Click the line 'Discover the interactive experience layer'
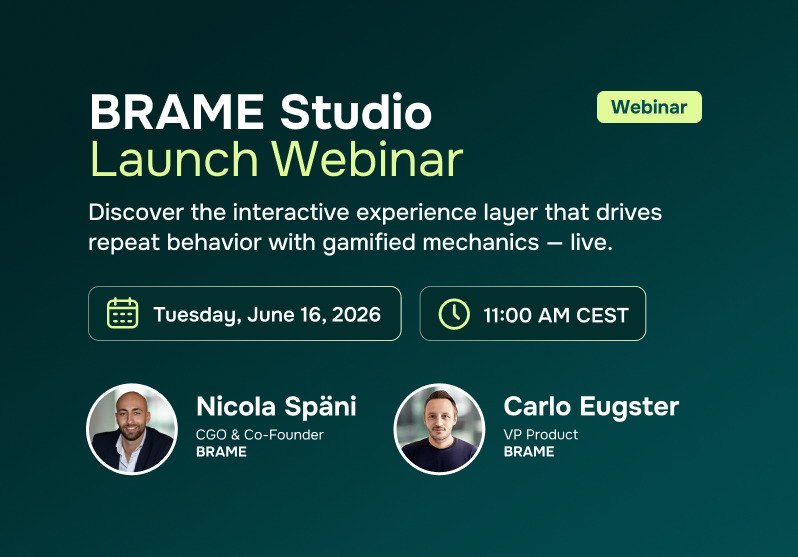The image size is (798, 557). (375, 213)
